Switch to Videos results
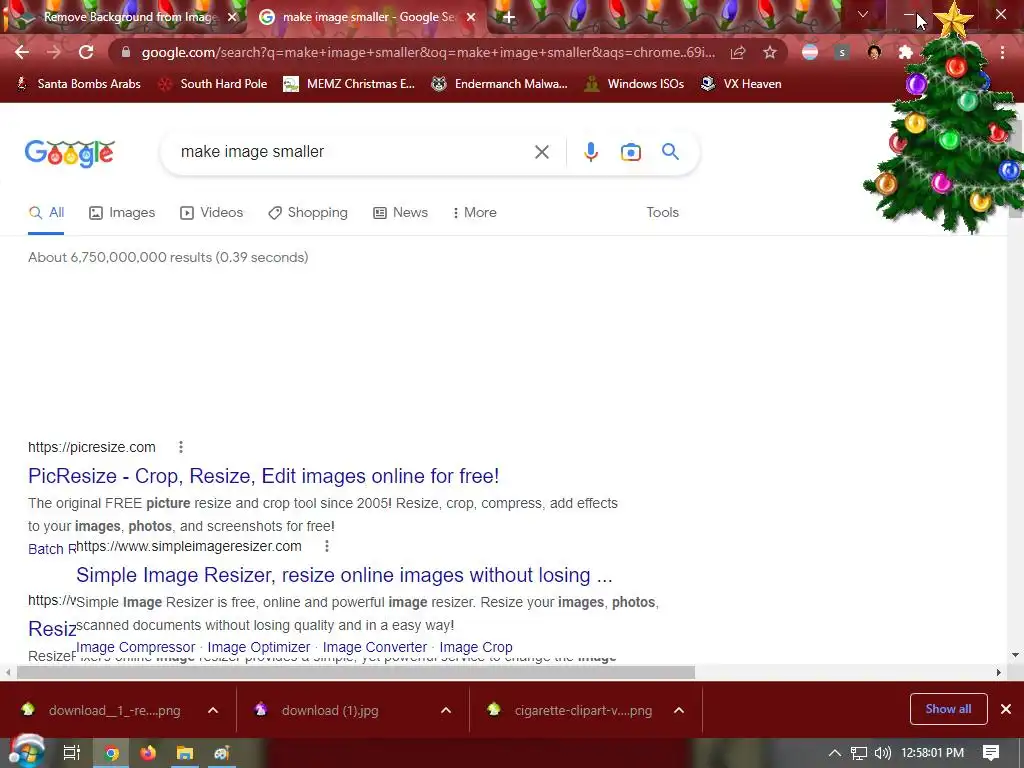 pos(212,212)
